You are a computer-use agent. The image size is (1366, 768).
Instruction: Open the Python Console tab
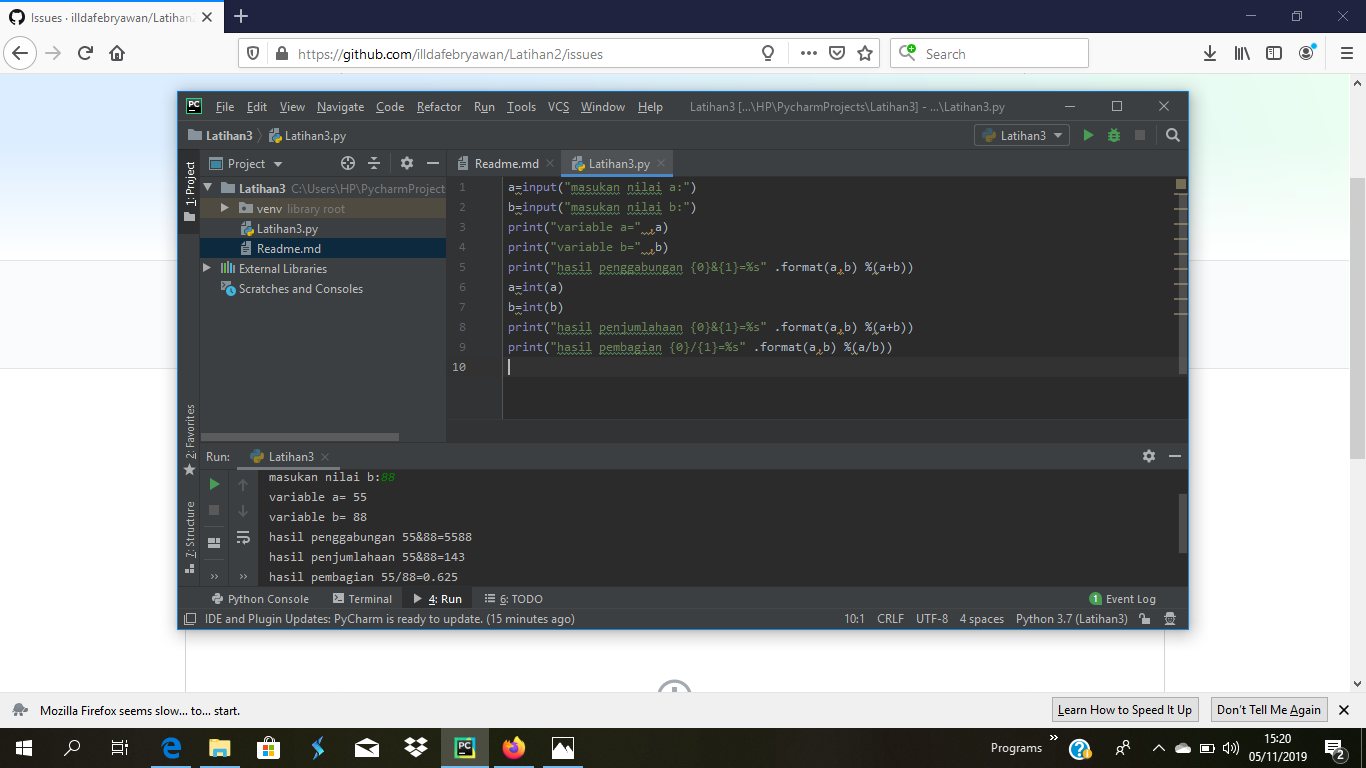(260, 599)
